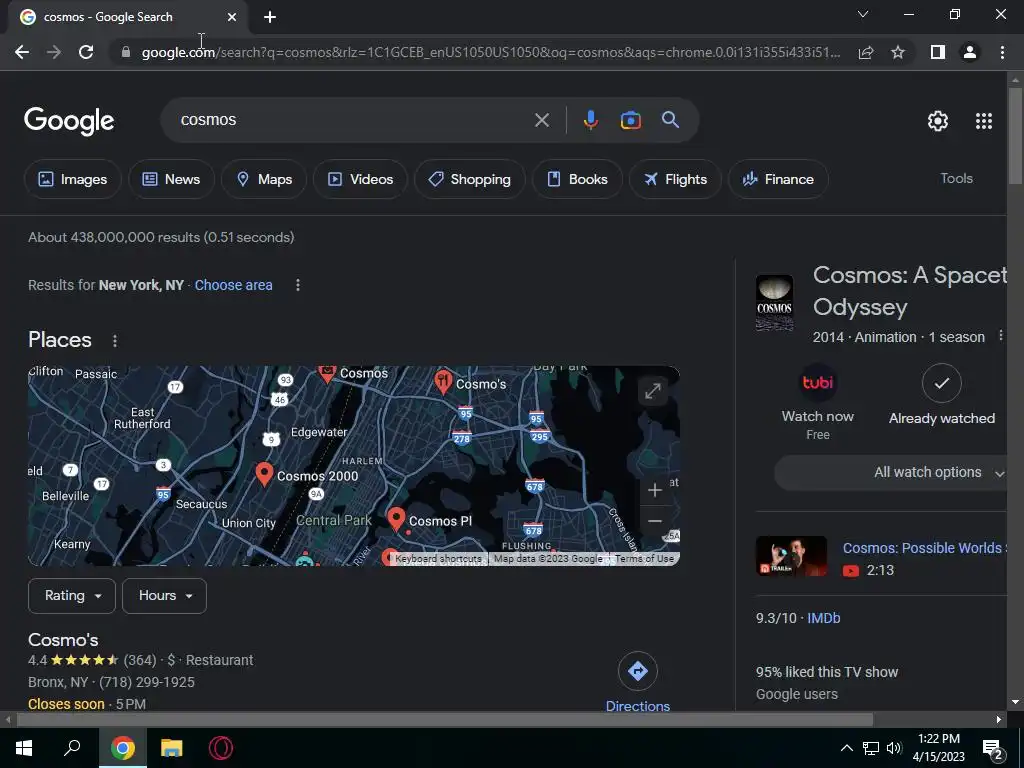This screenshot has height=768, width=1024.
Task: Click the vertical page scrollbar
Action: point(1015,135)
